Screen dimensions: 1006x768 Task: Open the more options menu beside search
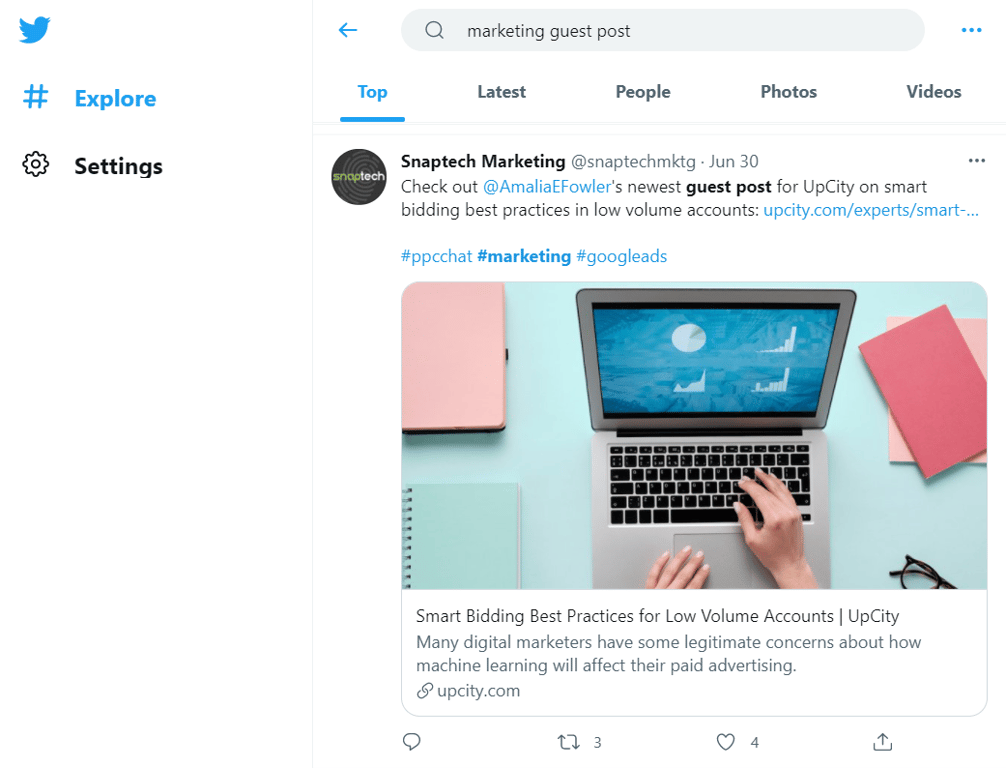tap(971, 30)
